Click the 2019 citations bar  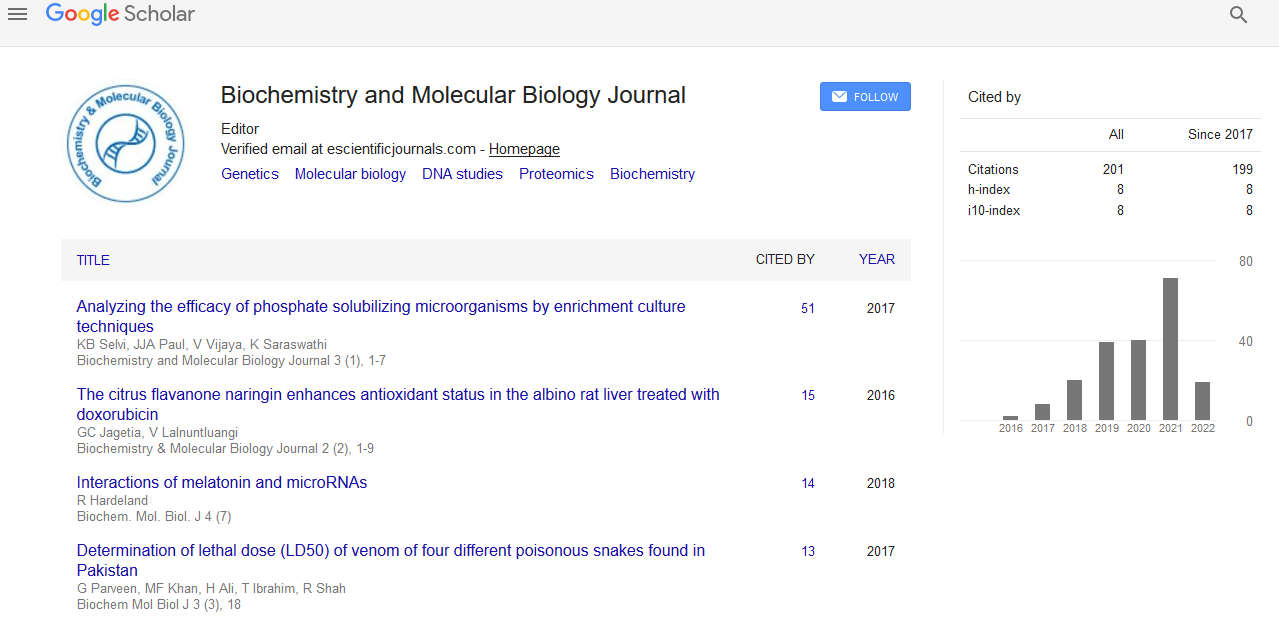[1106, 381]
